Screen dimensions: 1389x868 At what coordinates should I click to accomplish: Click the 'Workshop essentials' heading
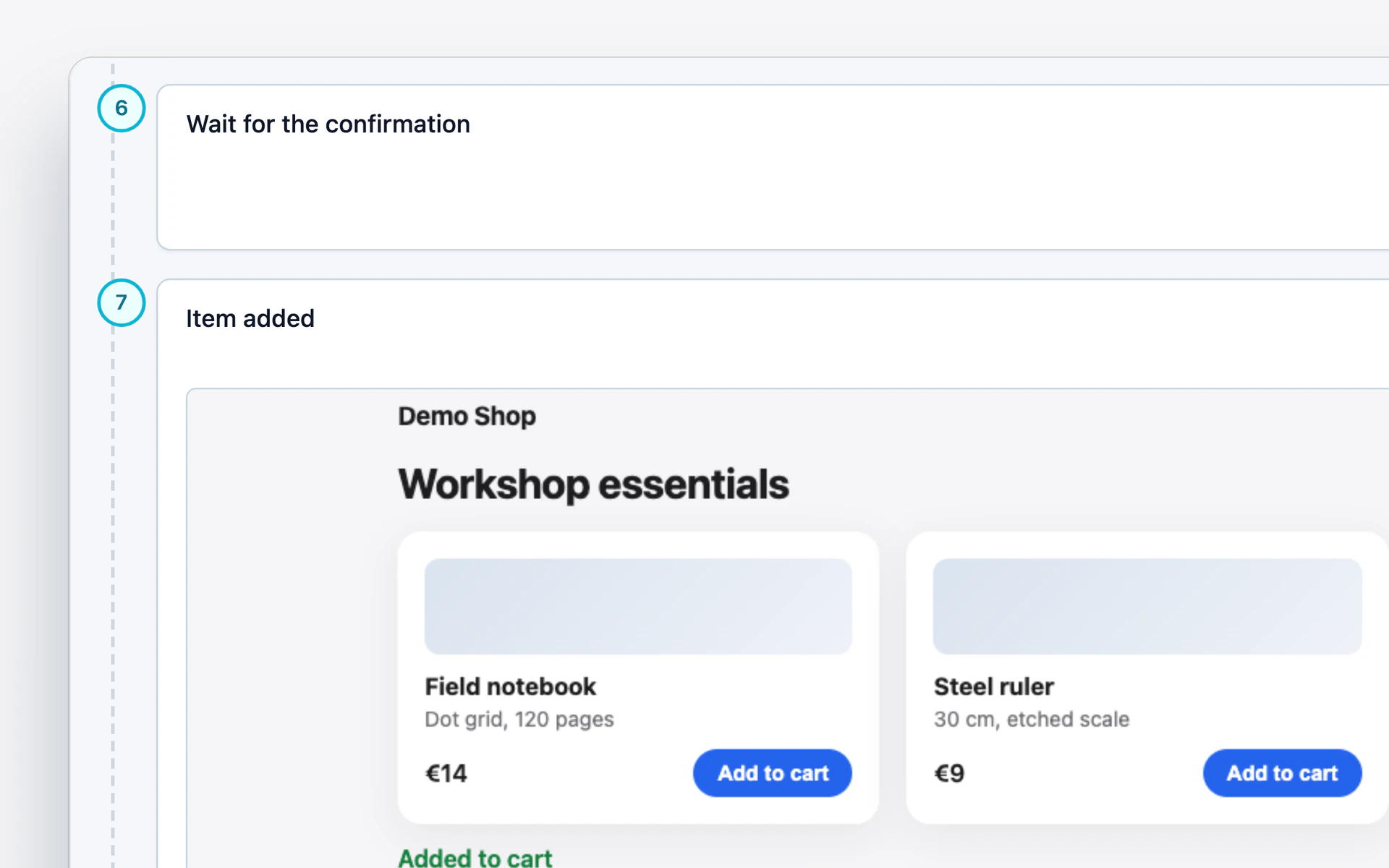tap(593, 484)
